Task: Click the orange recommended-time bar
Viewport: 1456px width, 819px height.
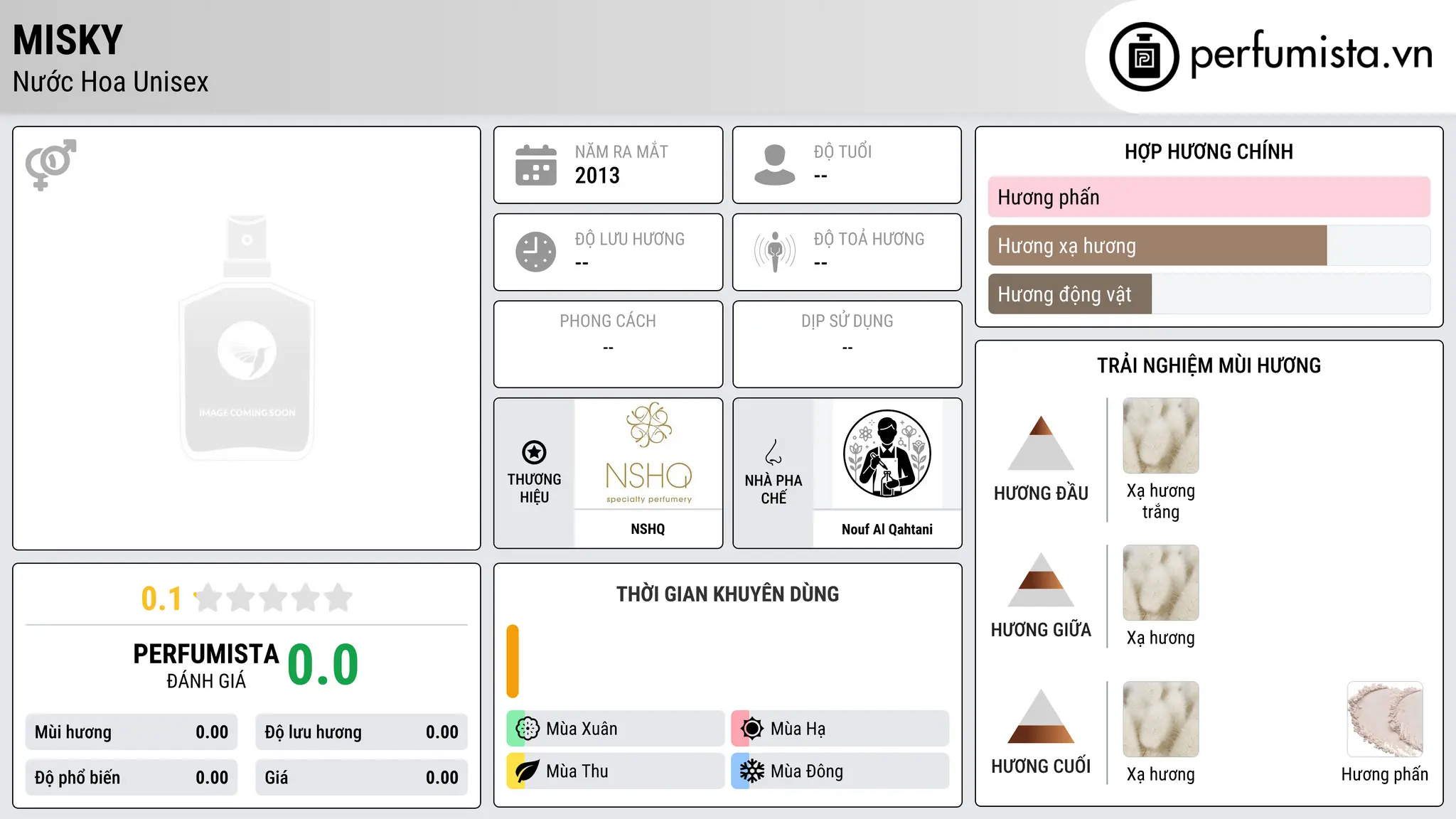Action: point(513,661)
